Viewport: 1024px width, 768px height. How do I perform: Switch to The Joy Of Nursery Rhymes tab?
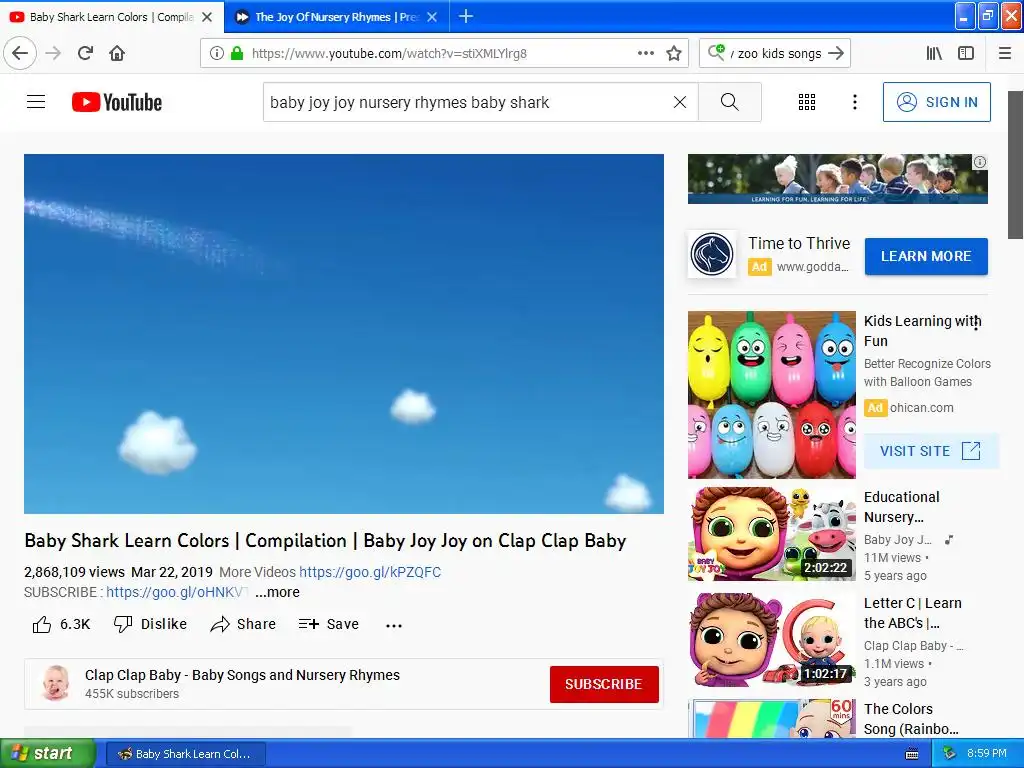click(x=336, y=16)
